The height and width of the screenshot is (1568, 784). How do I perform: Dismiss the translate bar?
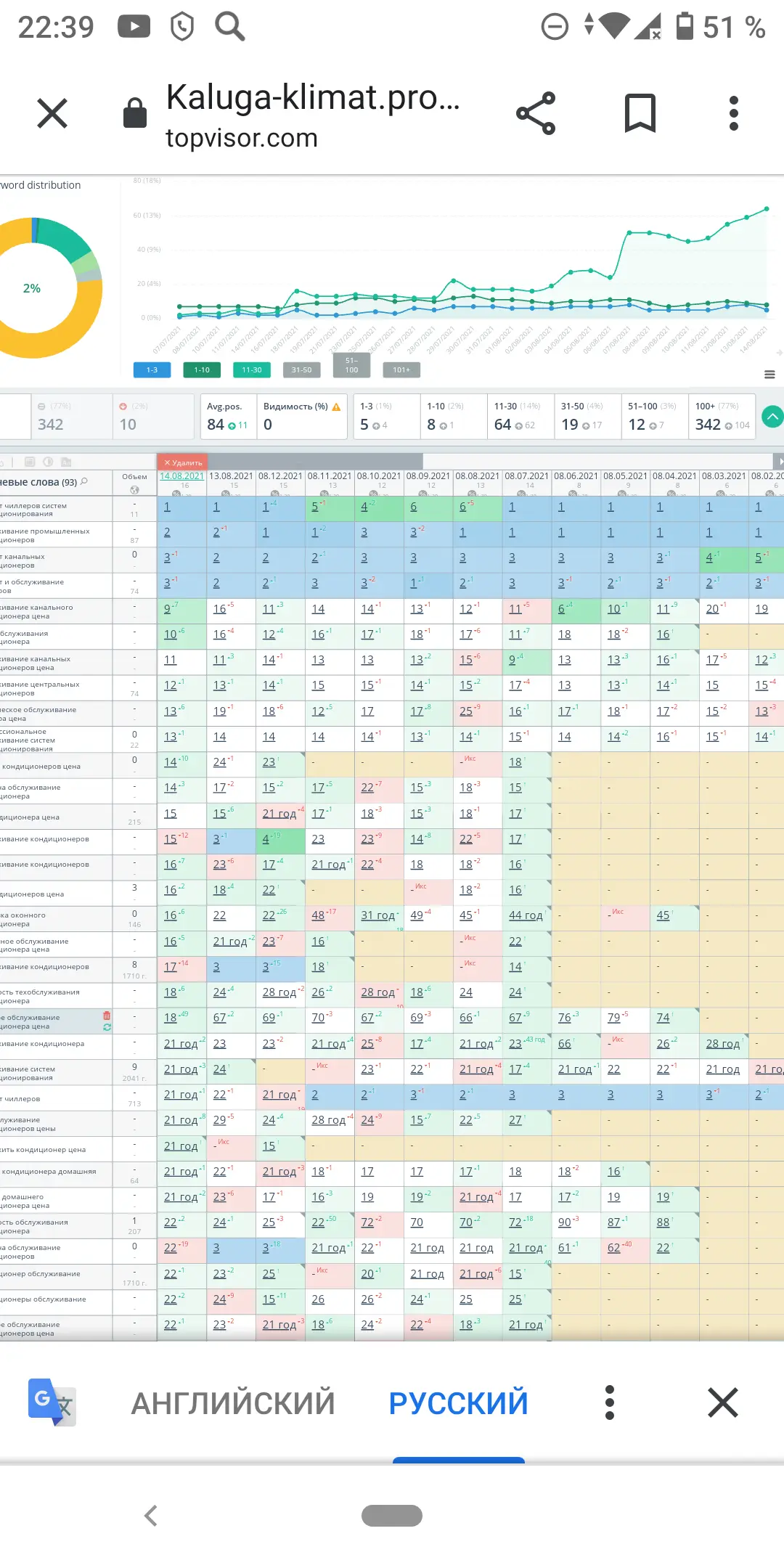pos(723,1402)
